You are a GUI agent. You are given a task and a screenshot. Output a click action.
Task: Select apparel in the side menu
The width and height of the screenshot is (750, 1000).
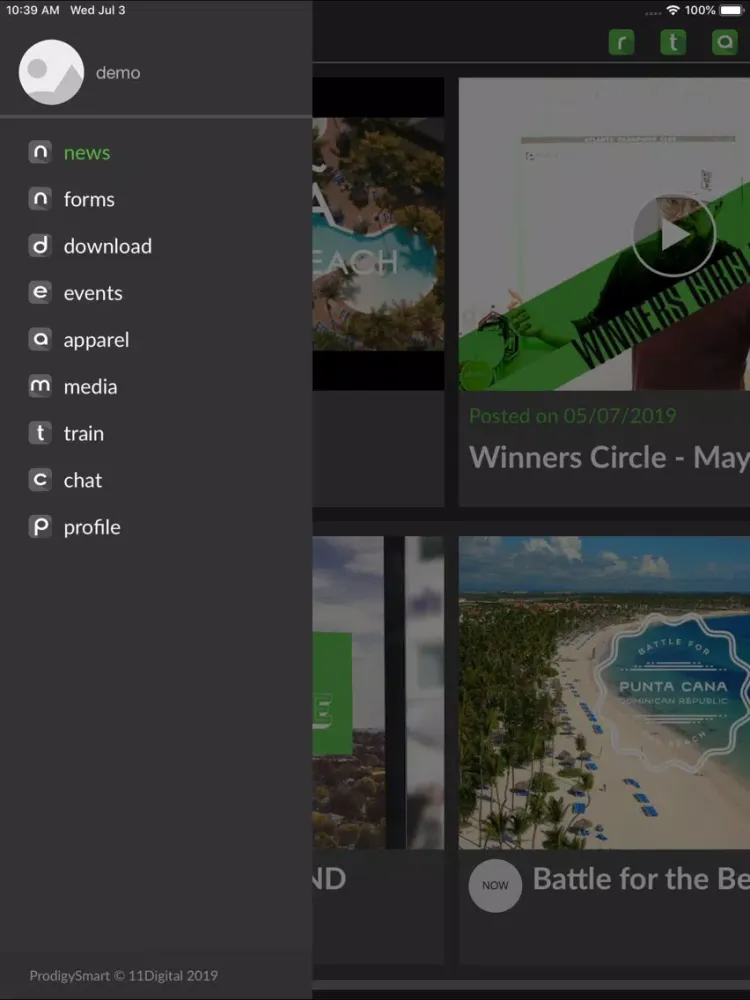click(x=96, y=341)
